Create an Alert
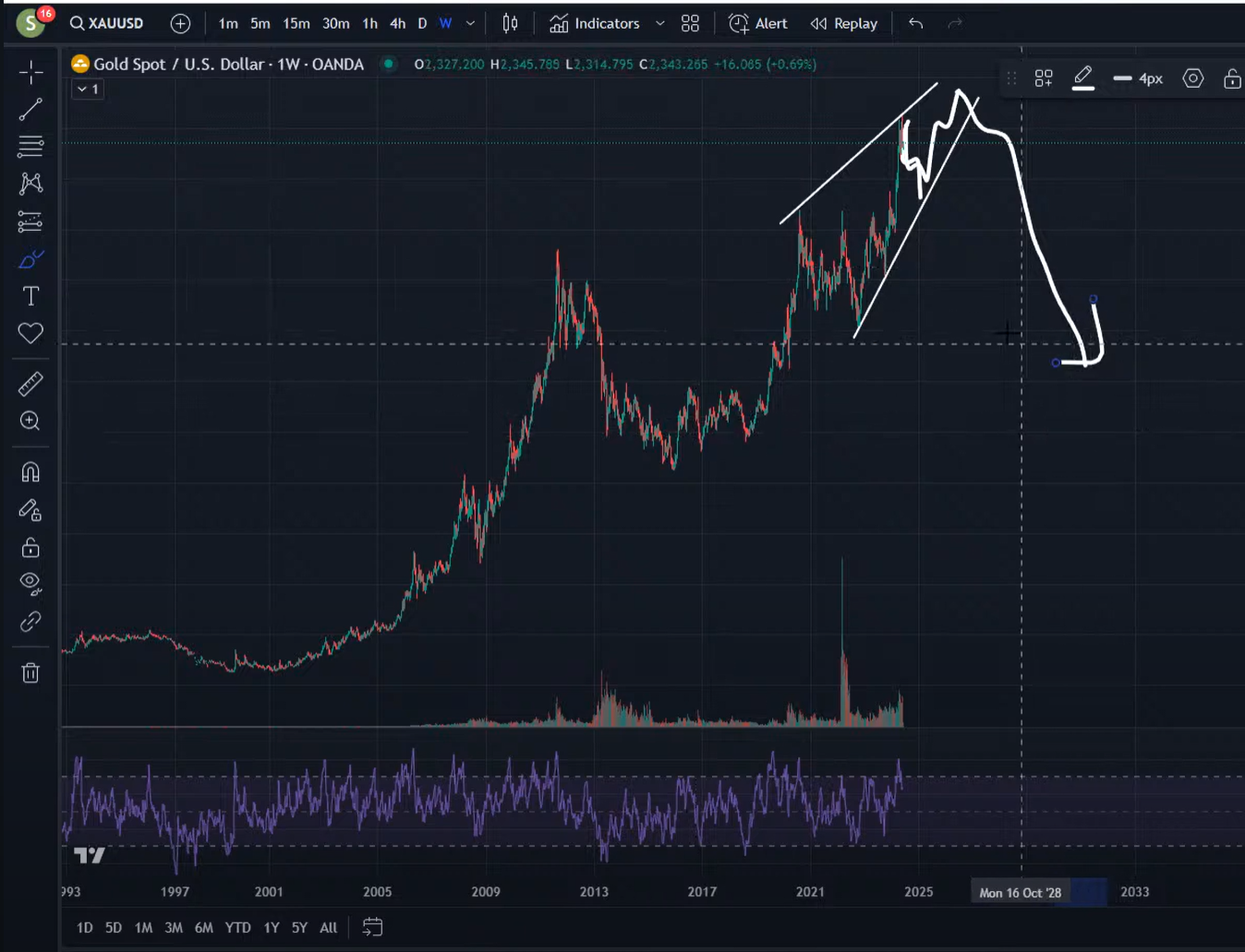 [758, 24]
